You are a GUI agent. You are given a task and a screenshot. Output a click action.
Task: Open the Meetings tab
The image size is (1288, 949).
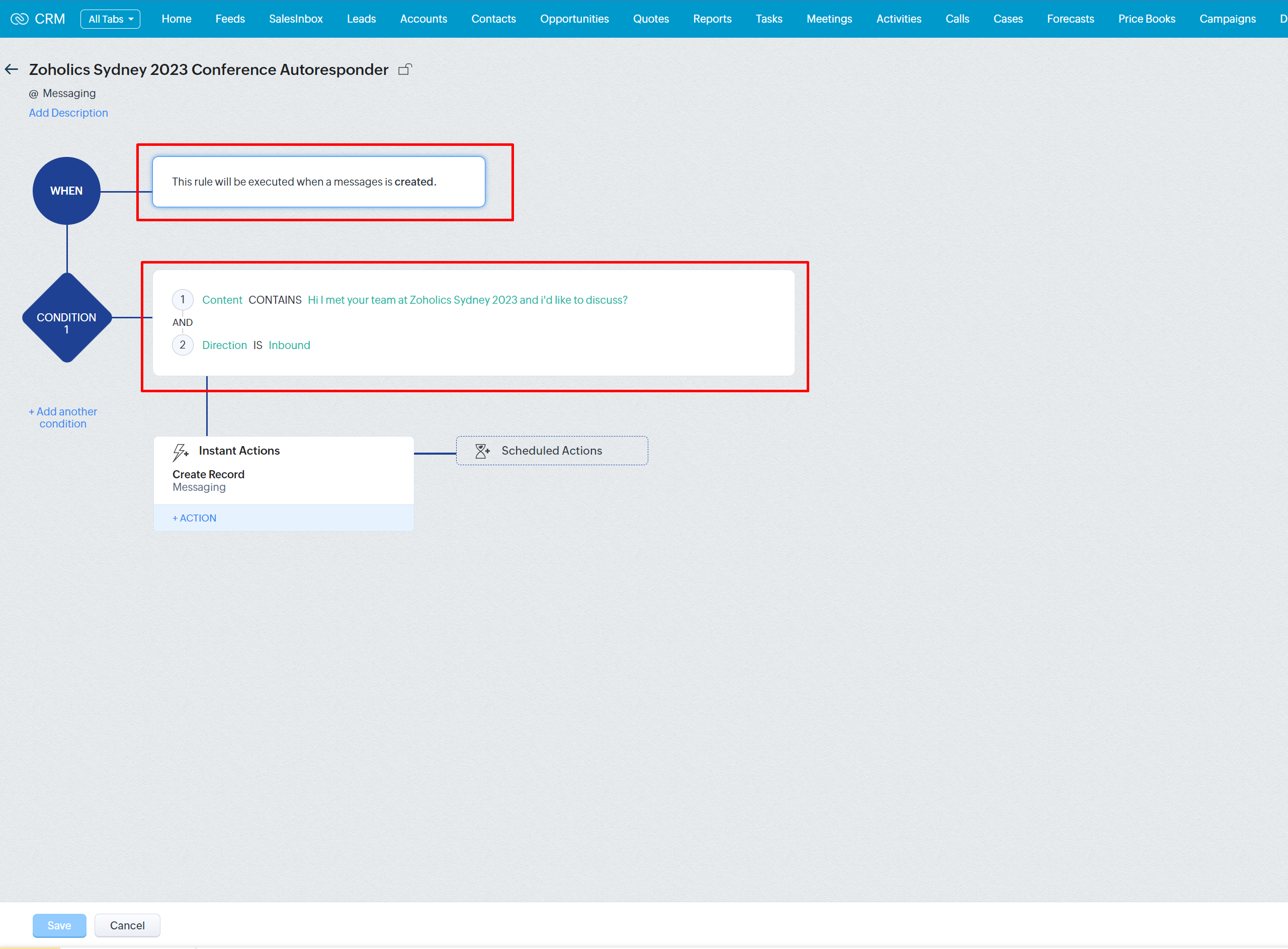point(829,19)
